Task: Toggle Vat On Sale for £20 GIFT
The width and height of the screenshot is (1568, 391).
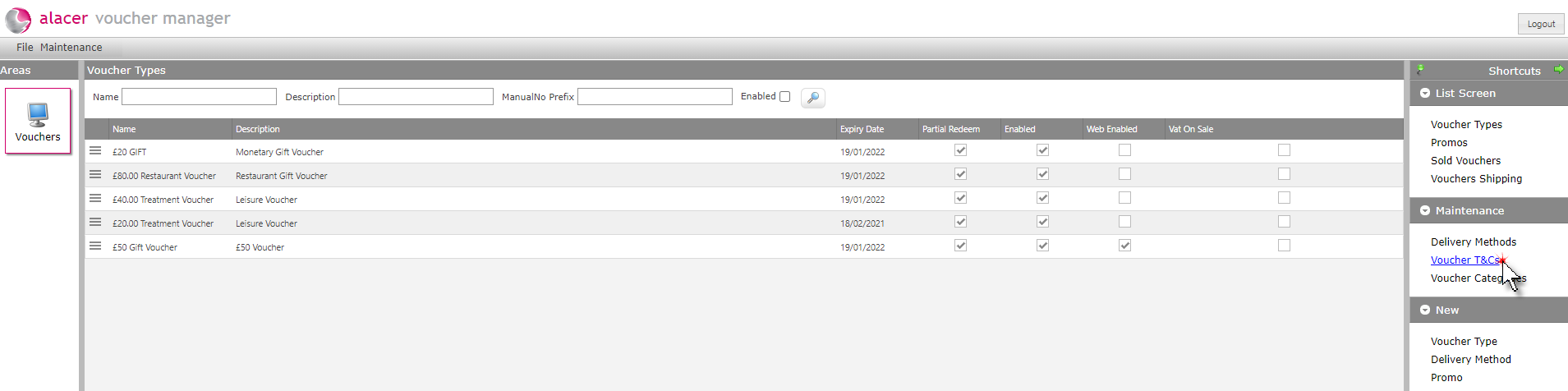Action: (x=1284, y=150)
